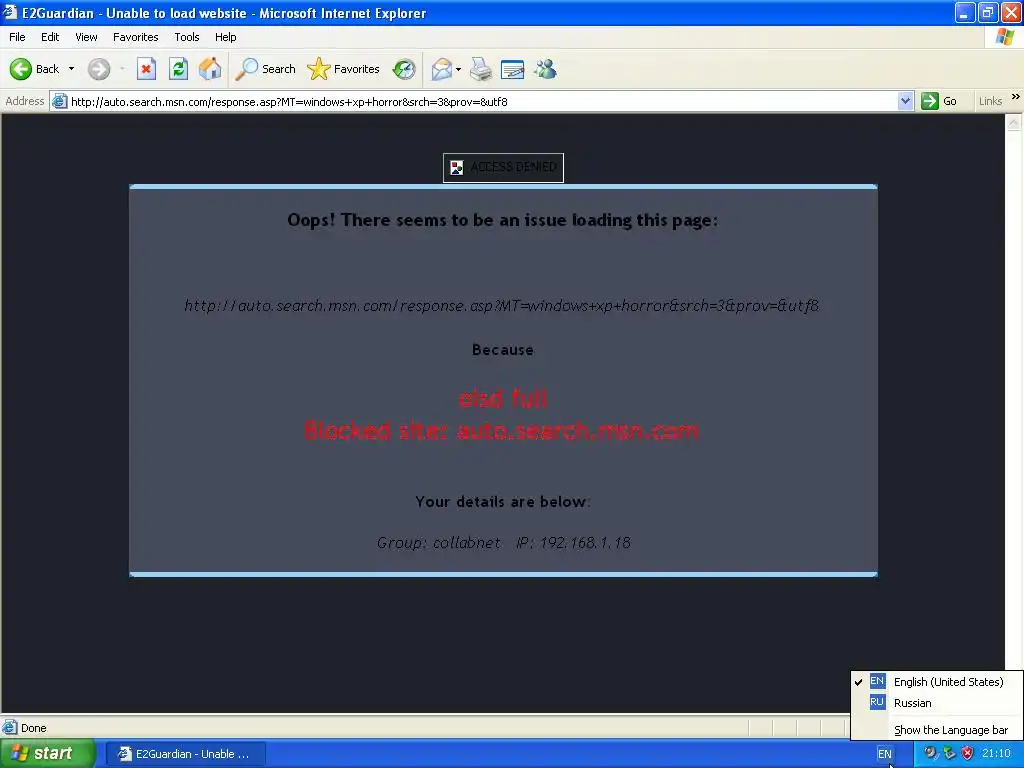The width and height of the screenshot is (1024, 768).
Task: Click inside the Address bar URL field
Action: 482,101
